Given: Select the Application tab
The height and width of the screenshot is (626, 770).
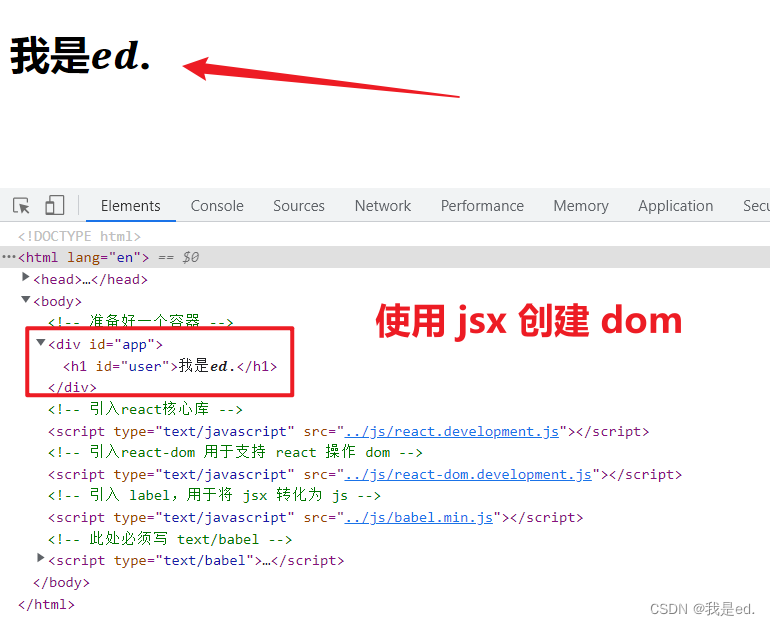Looking at the screenshot, I should (676, 206).
